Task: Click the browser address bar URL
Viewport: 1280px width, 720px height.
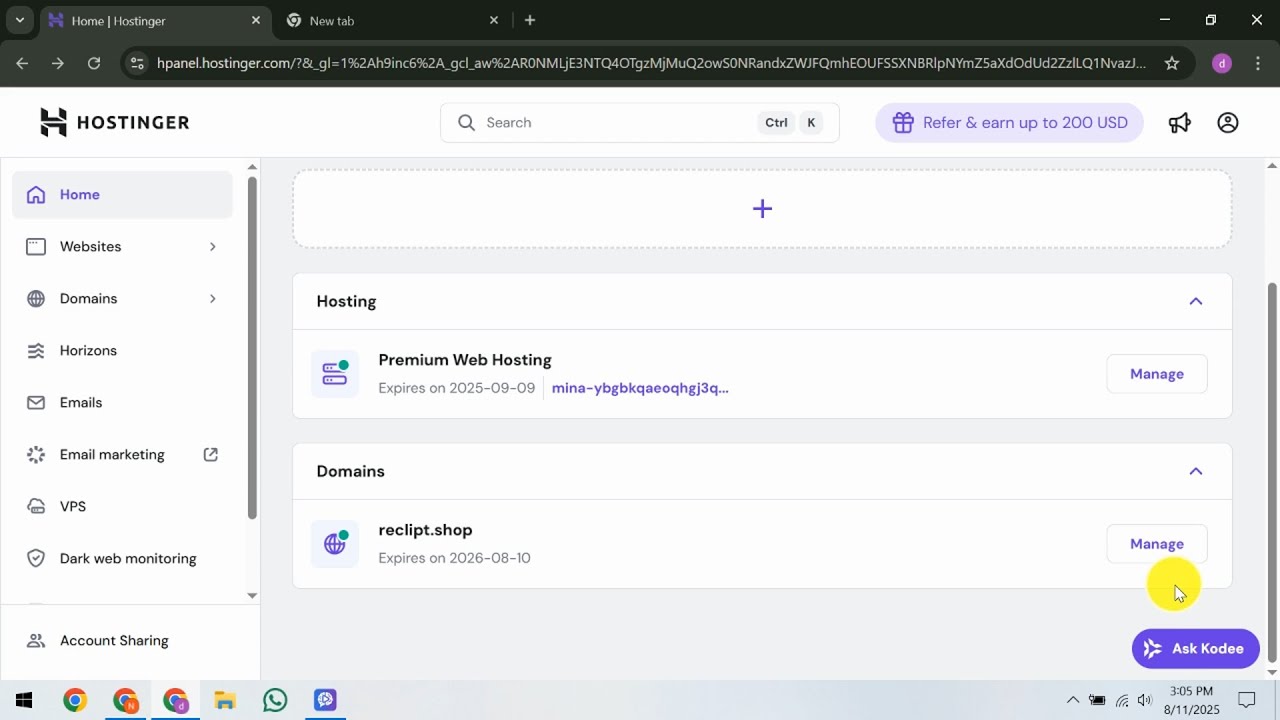Action: [x=652, y=63]
